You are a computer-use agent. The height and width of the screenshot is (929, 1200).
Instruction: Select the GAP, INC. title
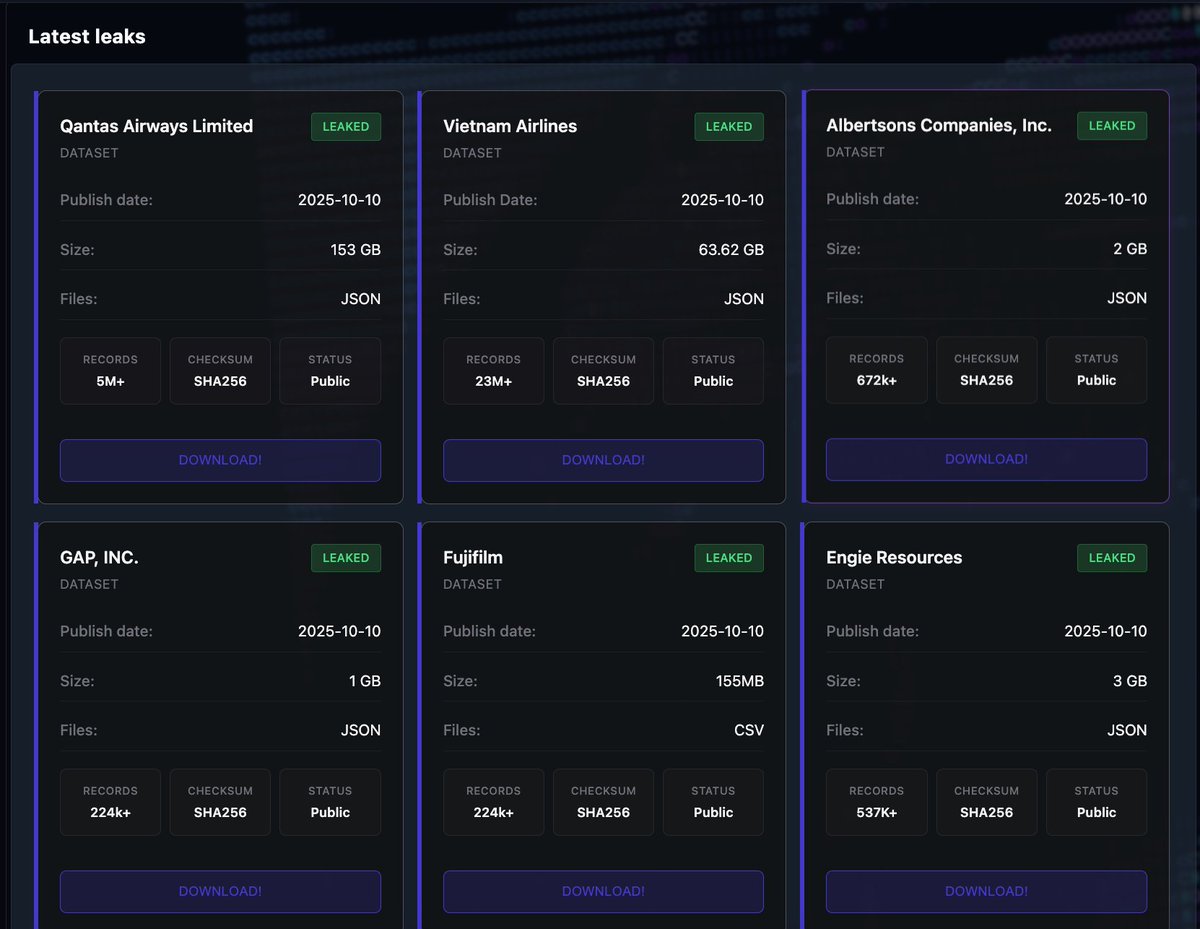point(99,557)
